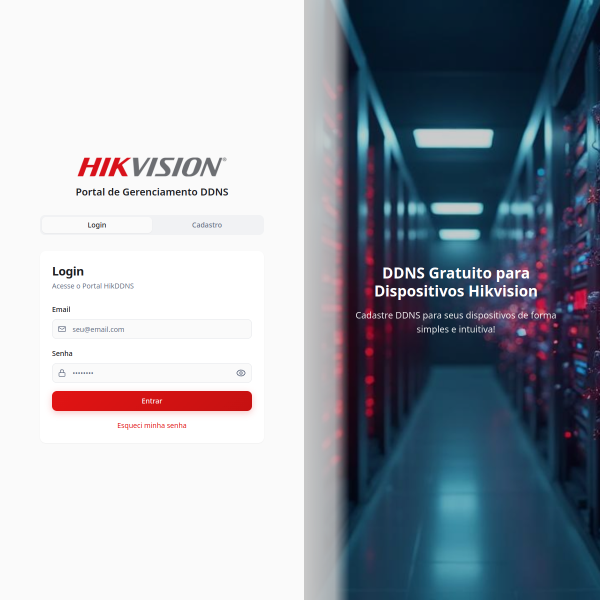This screenshot has width=600, height=600.
Task: Switch to the Login tab
Action: point(97,225)
